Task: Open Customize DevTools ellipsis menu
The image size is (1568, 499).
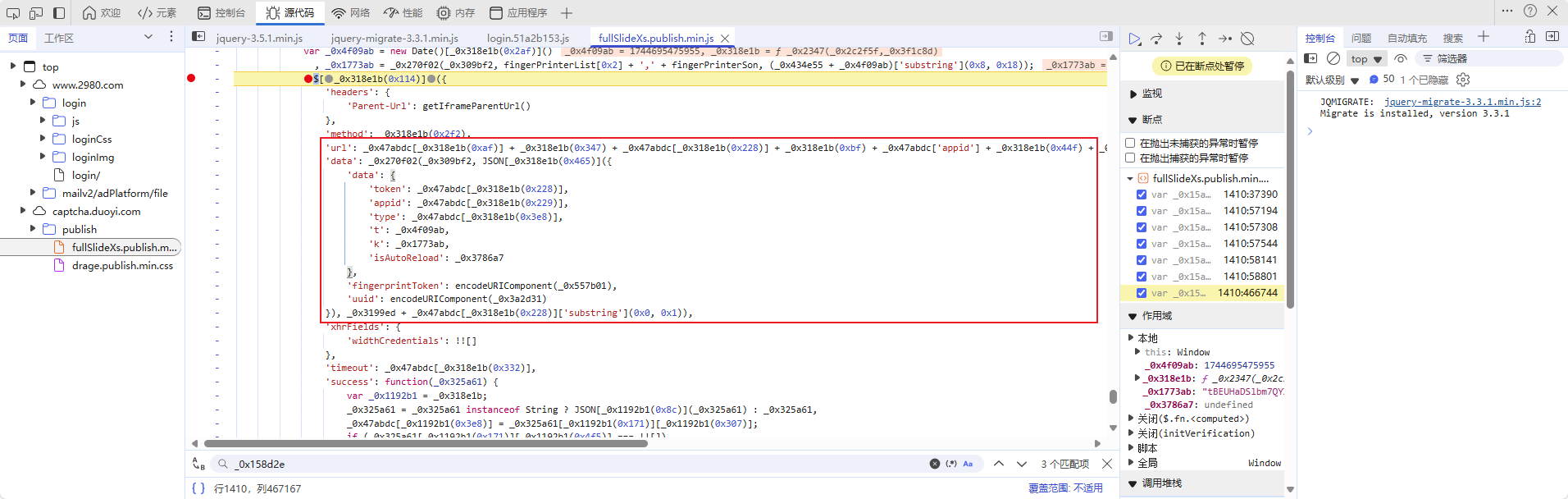Action: (1507, 11)
